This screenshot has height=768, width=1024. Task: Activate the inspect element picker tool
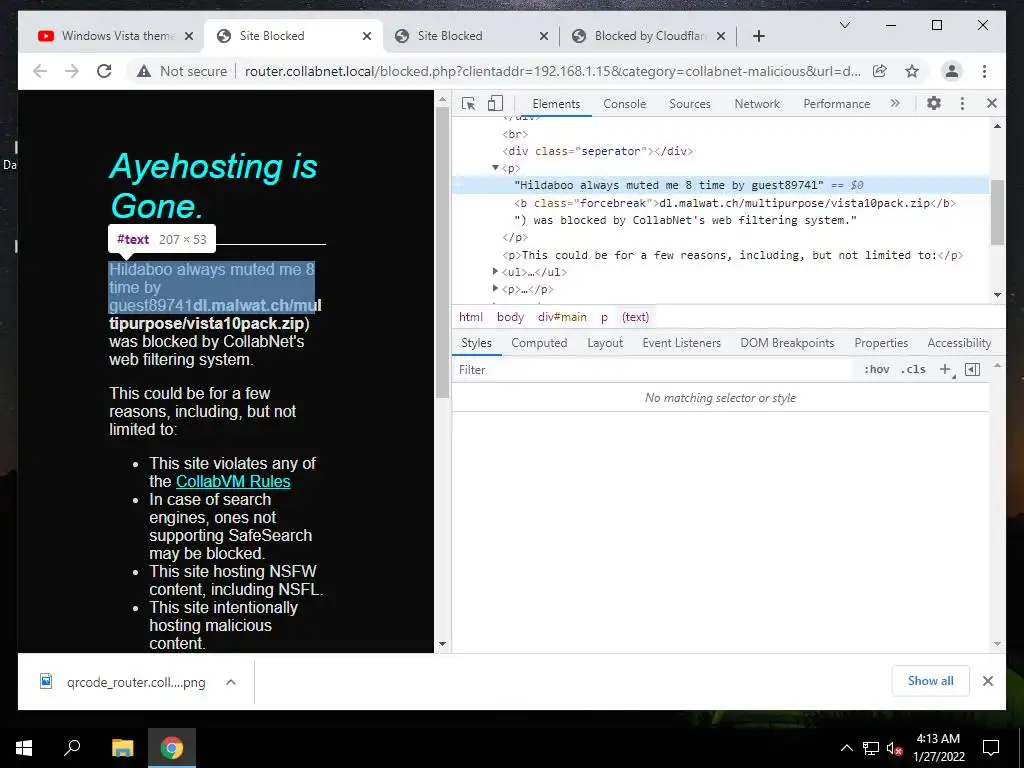pos(468,103)
